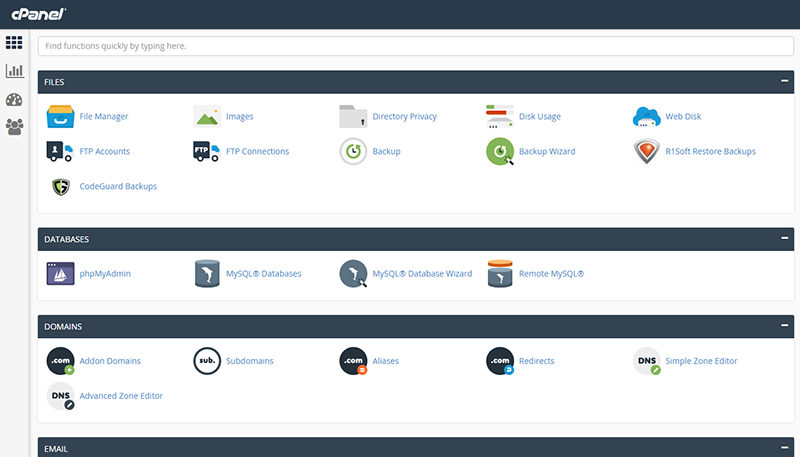
Task: Click the Disk Usage icon
Action: tap(499, 116)
